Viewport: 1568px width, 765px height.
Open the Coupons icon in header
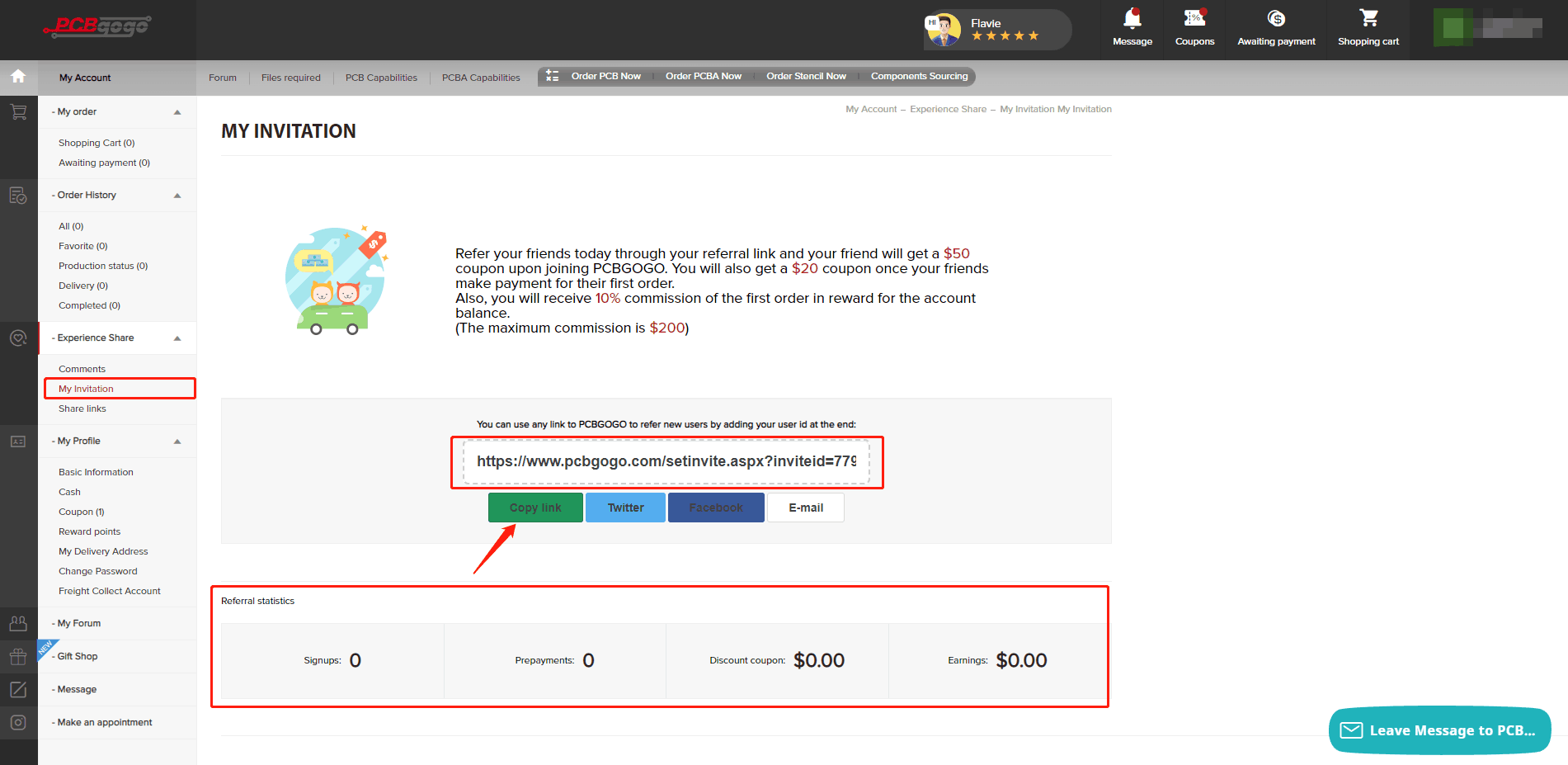coord(1194,27)
